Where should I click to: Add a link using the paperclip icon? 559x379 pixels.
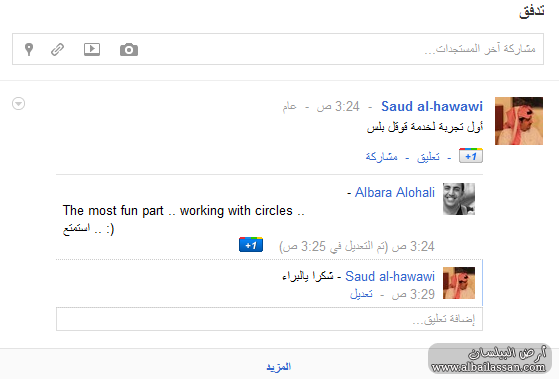coord(57,50)
